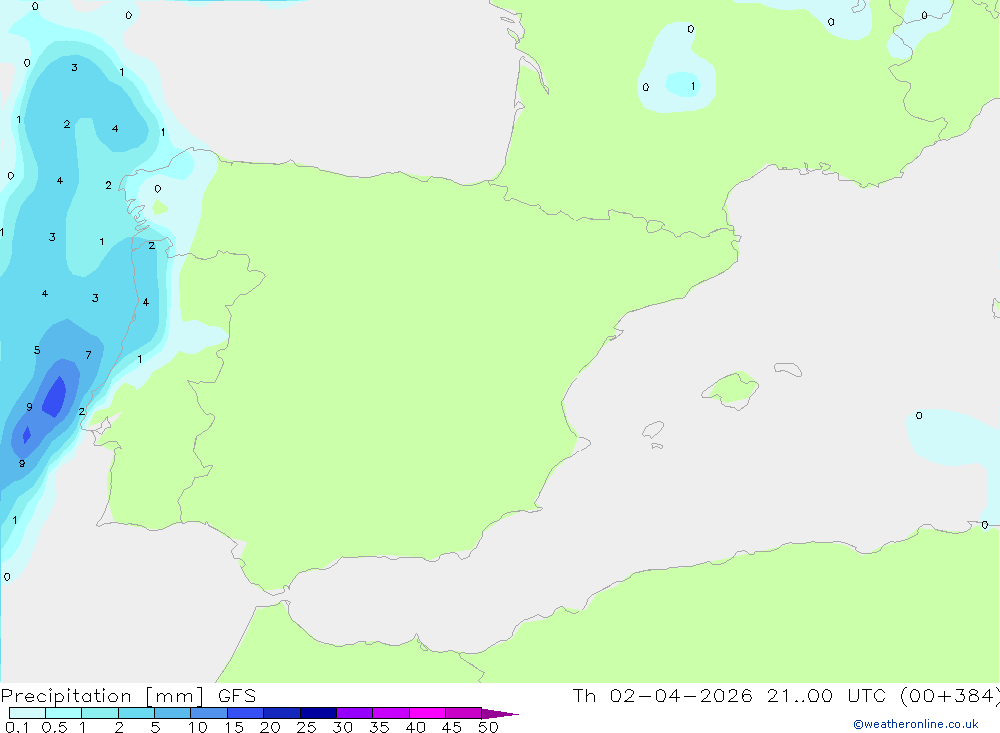Click the 0.1–0.5 mm legend color swatch
This screenshot has width=1000, height=733.
coord(27,713)
